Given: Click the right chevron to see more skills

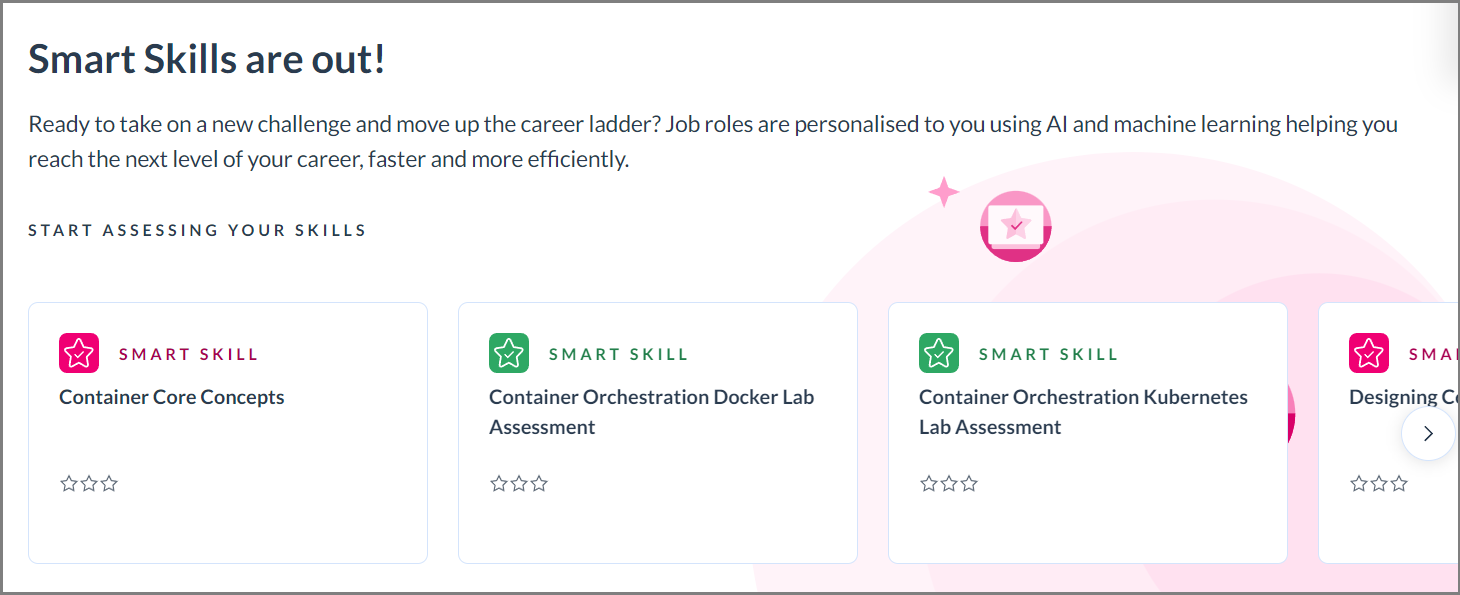Looking at the screenshot, I should 1428,433.
